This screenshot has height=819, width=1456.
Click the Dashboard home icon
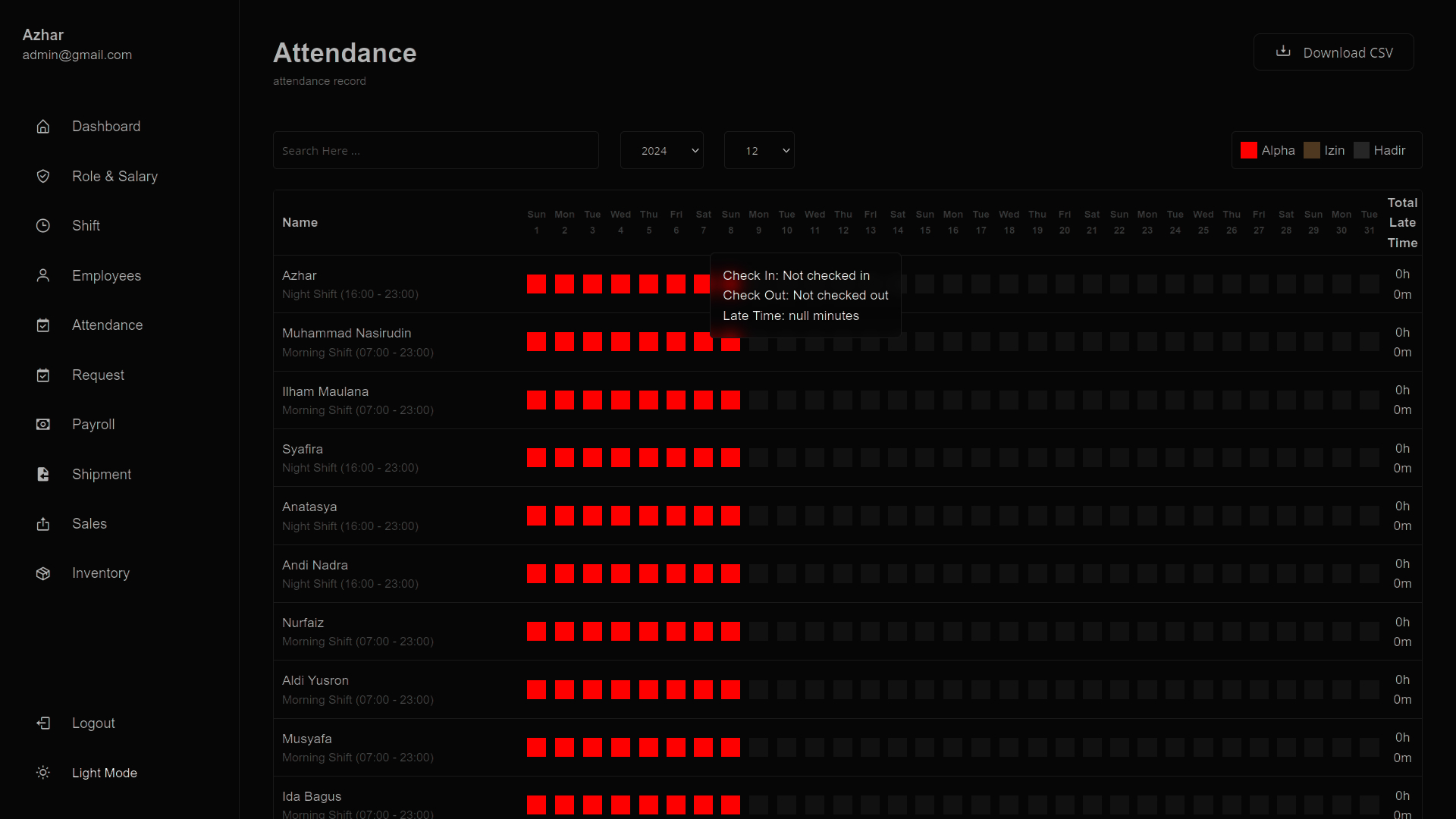click(x=43, y=127)
